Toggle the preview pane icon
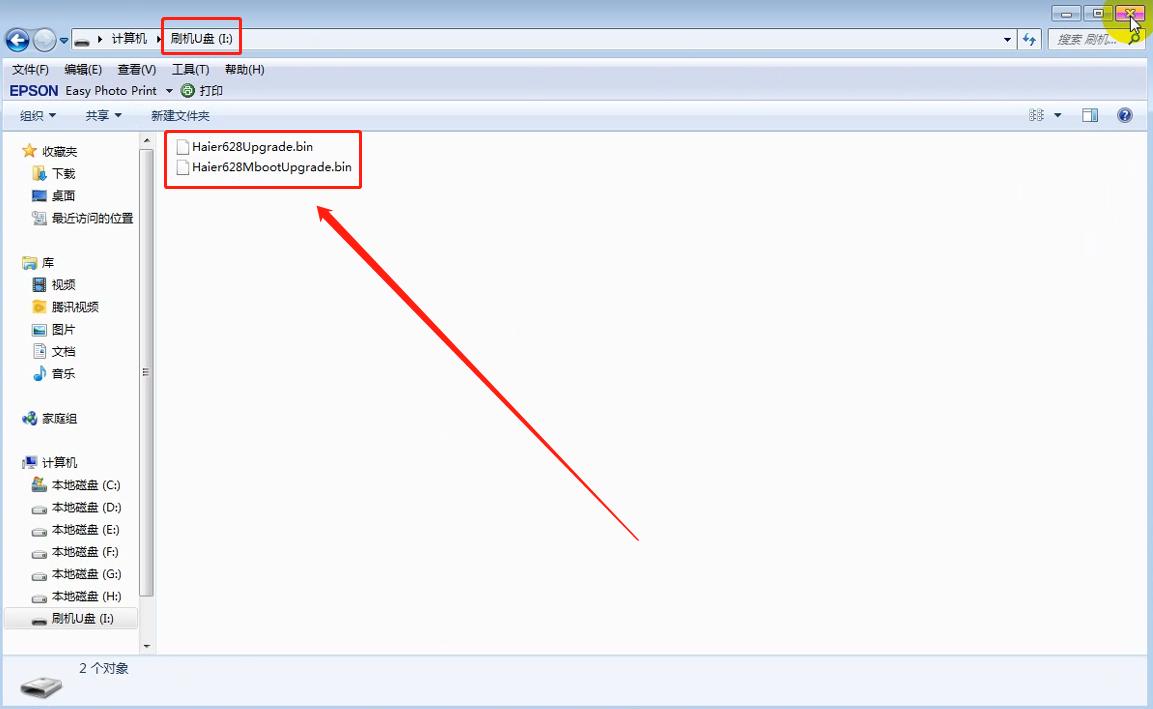Image resolution: width=1153 pixels, height=709 pixels. coord(1090,115)
